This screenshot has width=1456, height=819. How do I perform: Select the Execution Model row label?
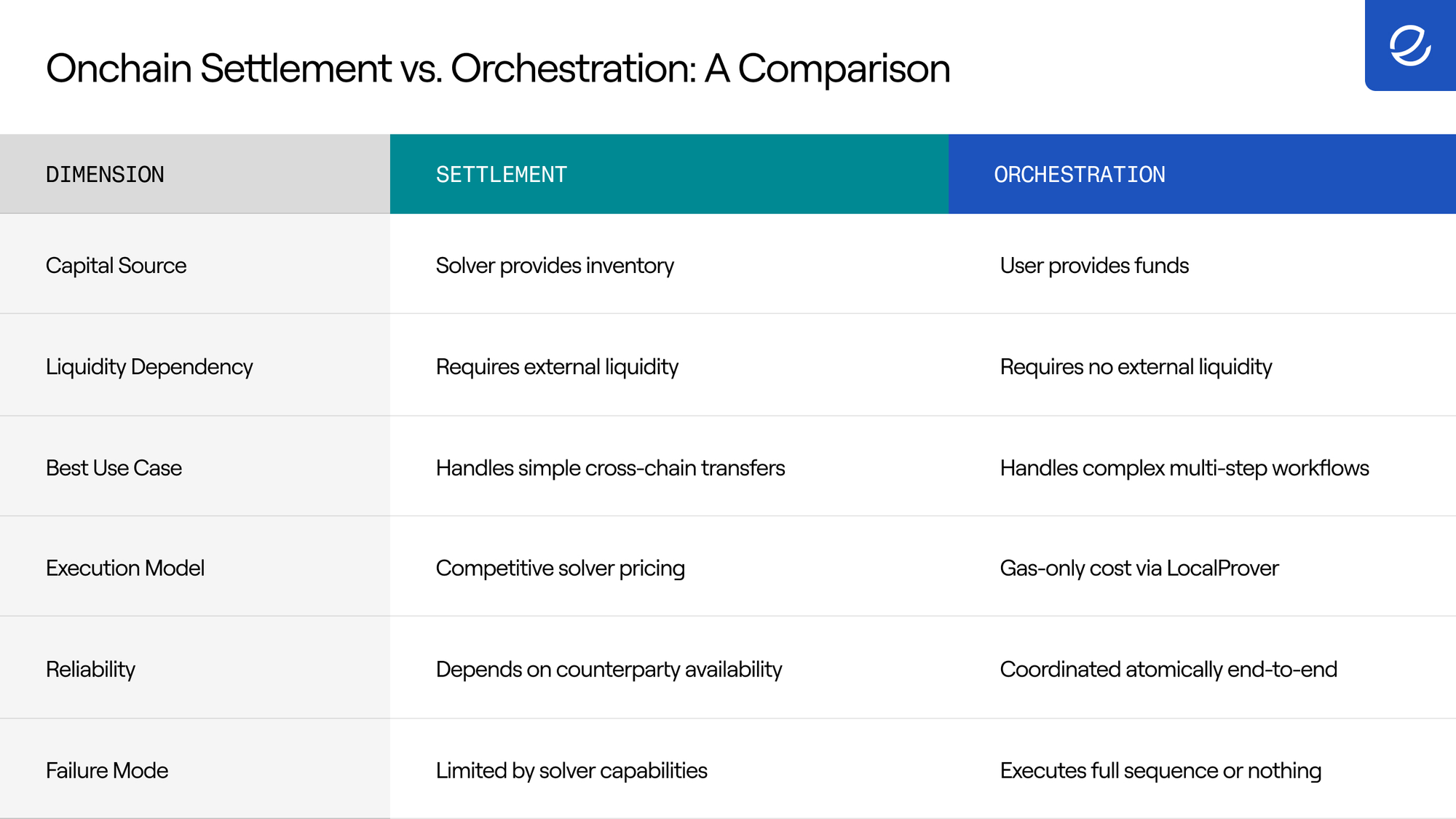[124, 569]
